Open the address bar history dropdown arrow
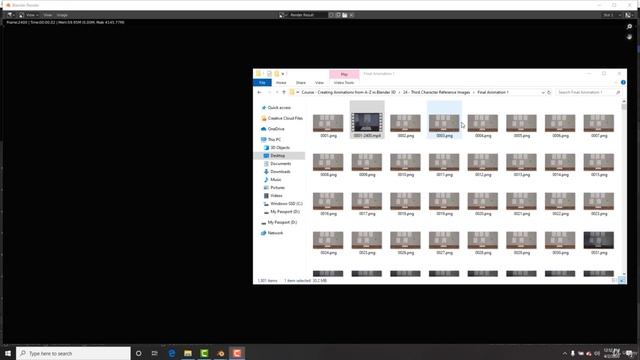The image size is (640, 360). click(542, 93)
